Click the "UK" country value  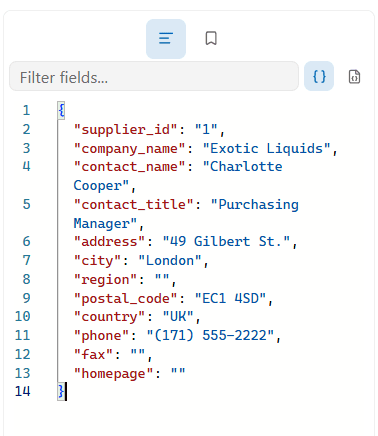pos(178,316)
